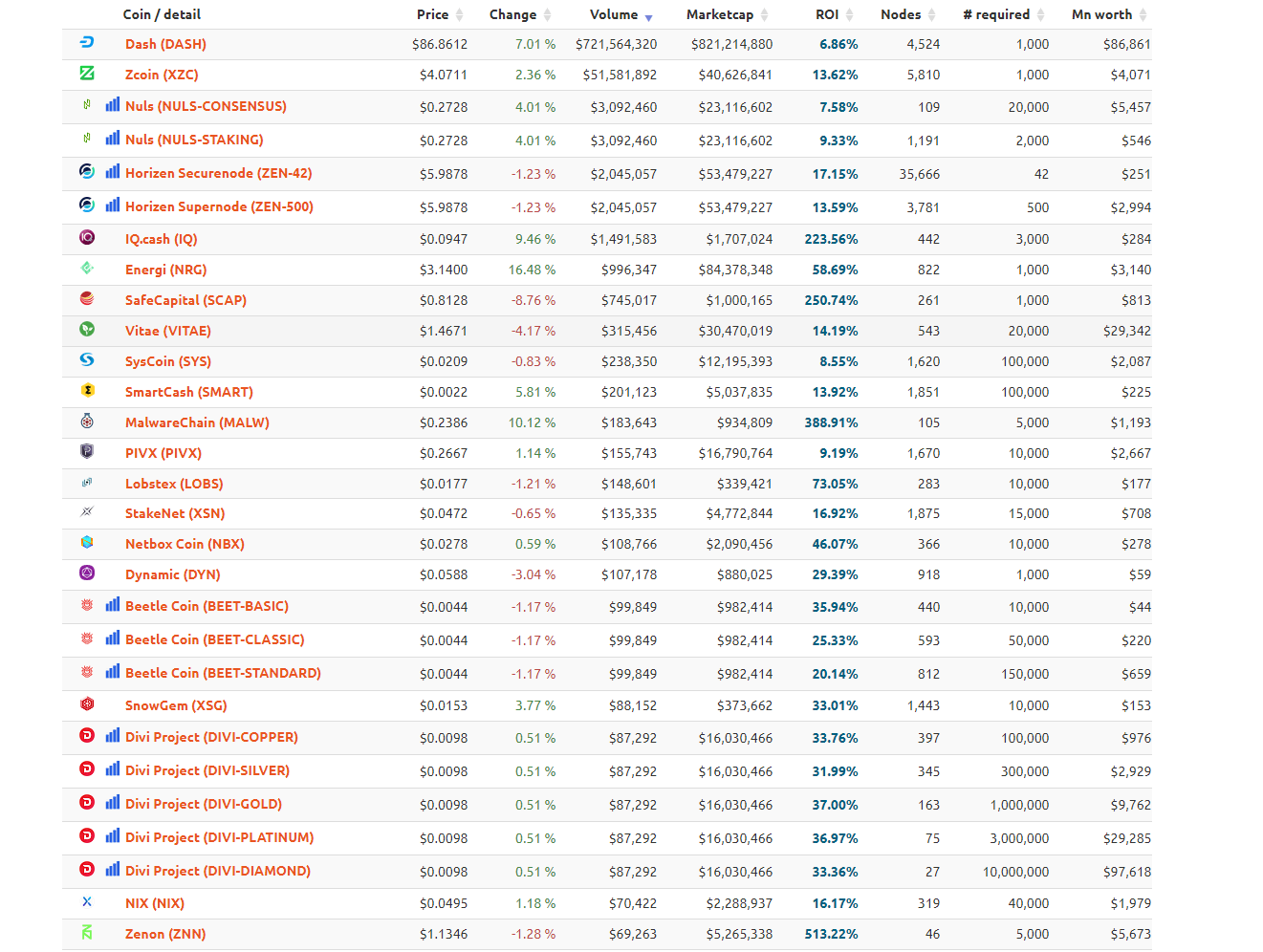Click the Vitae green logo icon
The image size is (1263, 952).
[x=87, y=329]
